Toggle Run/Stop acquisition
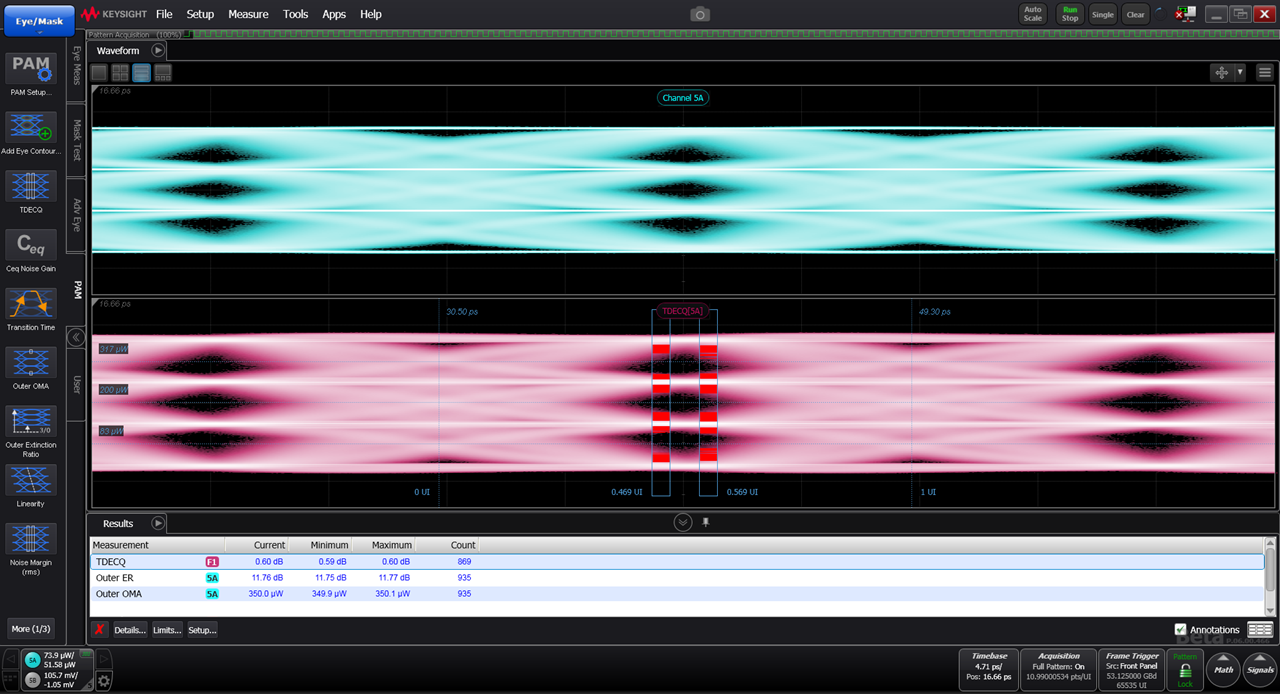This screenshot has width=1280, height=694. [1070, 14]
